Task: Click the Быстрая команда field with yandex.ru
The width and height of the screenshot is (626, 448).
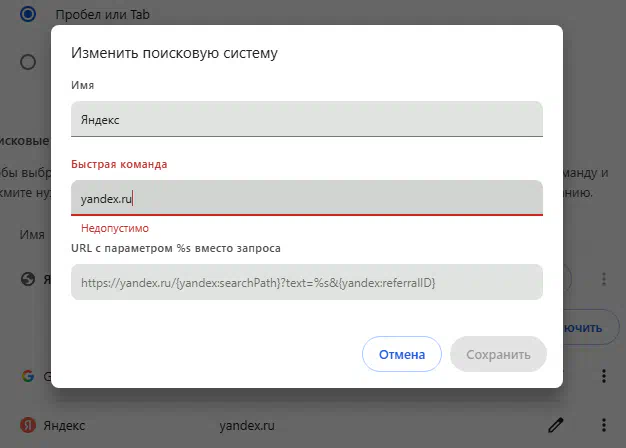Action: (307, 198)
